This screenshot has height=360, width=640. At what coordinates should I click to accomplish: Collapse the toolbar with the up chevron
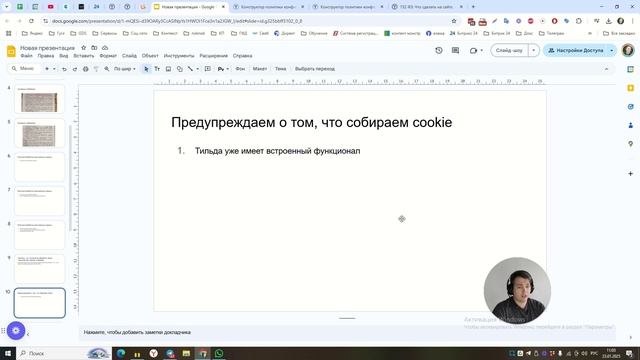coord(607,69)
